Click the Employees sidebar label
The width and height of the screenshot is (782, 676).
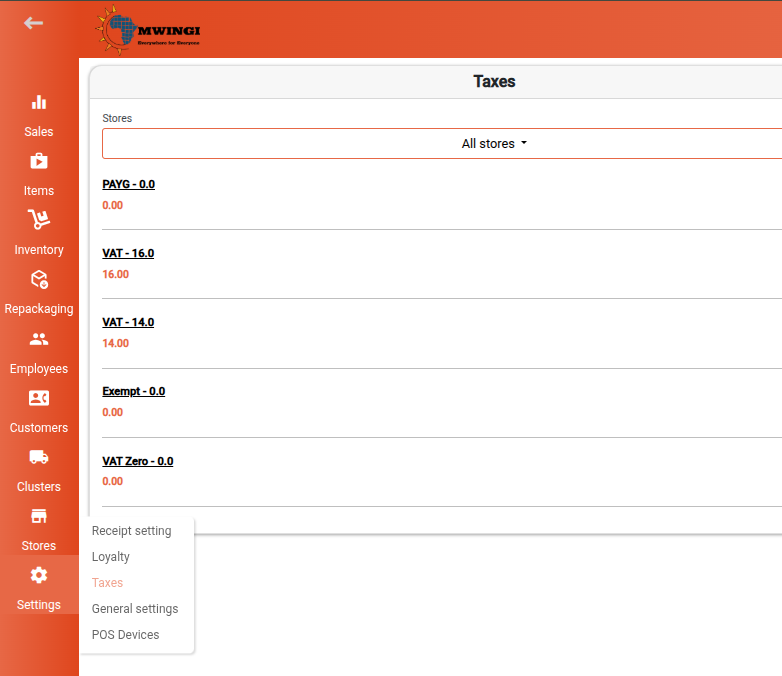39,369
